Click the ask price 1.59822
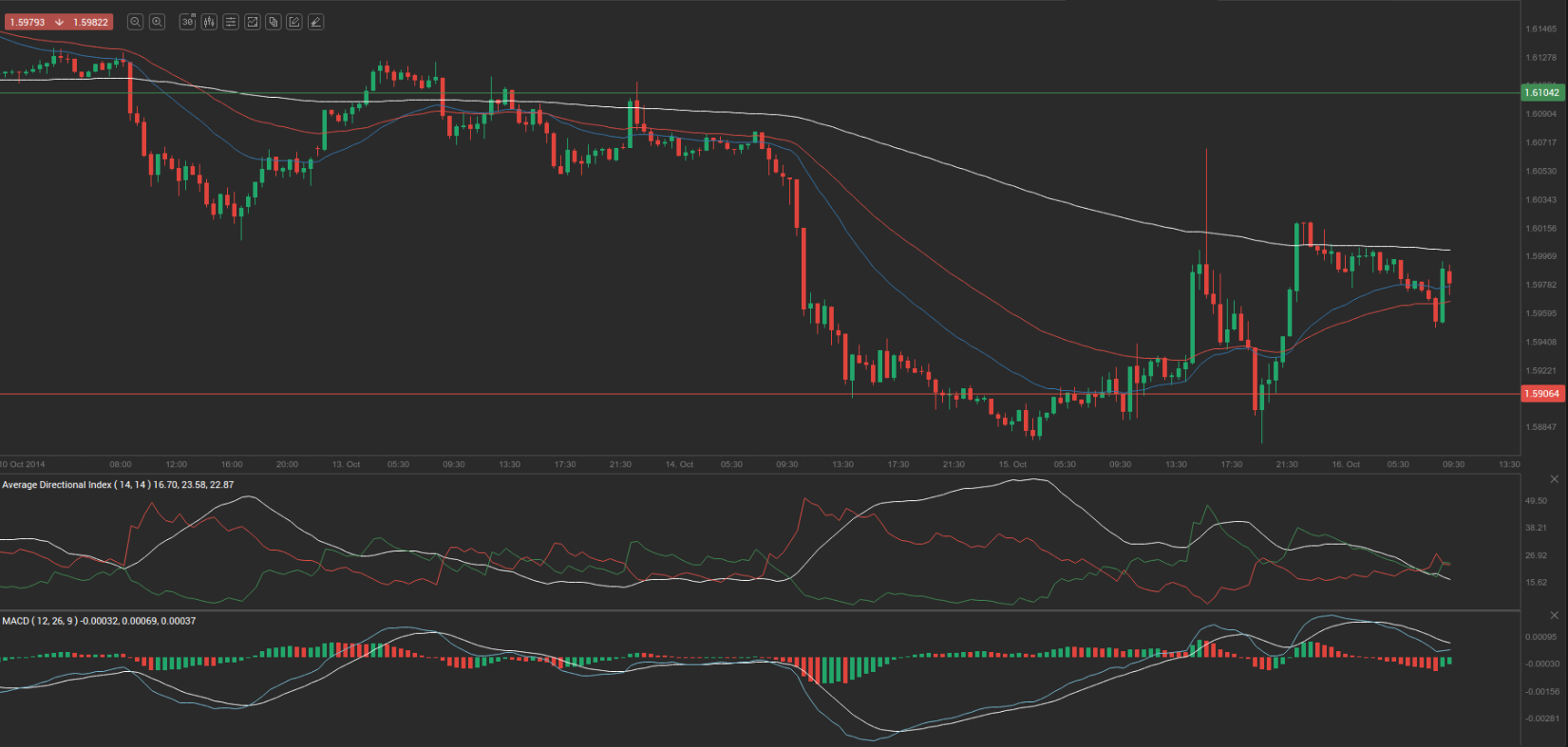The height and width of the screenshot is (747, 1568). point(91,22)
